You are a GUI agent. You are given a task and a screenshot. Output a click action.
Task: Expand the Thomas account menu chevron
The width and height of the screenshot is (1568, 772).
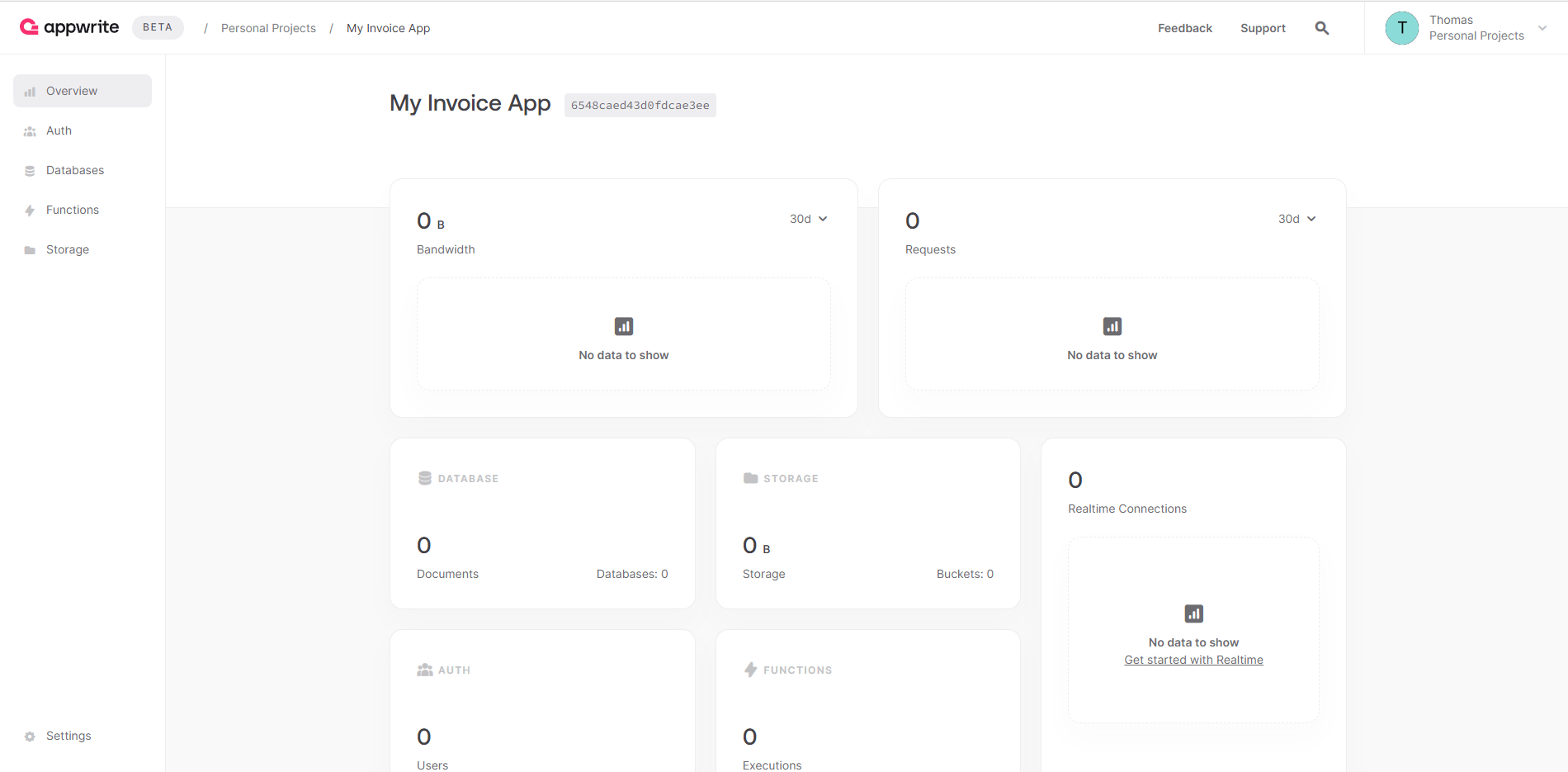[x=1542, y=28]
